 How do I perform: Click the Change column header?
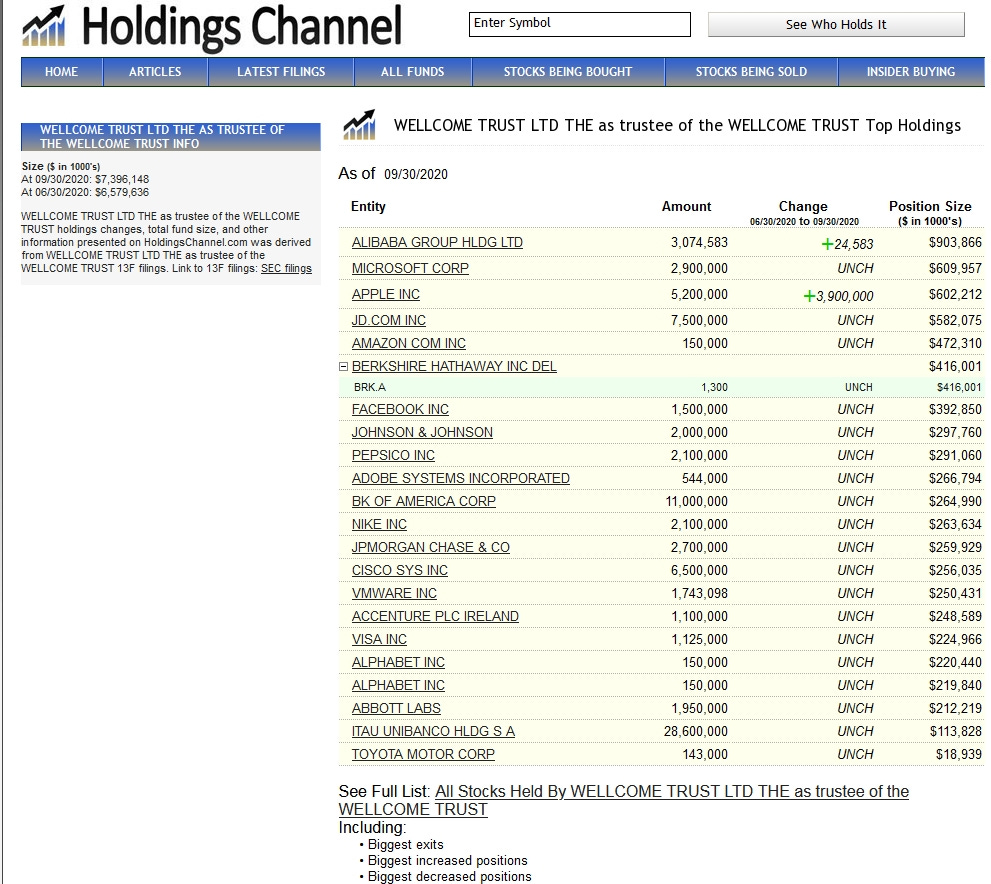pos(803,207)
